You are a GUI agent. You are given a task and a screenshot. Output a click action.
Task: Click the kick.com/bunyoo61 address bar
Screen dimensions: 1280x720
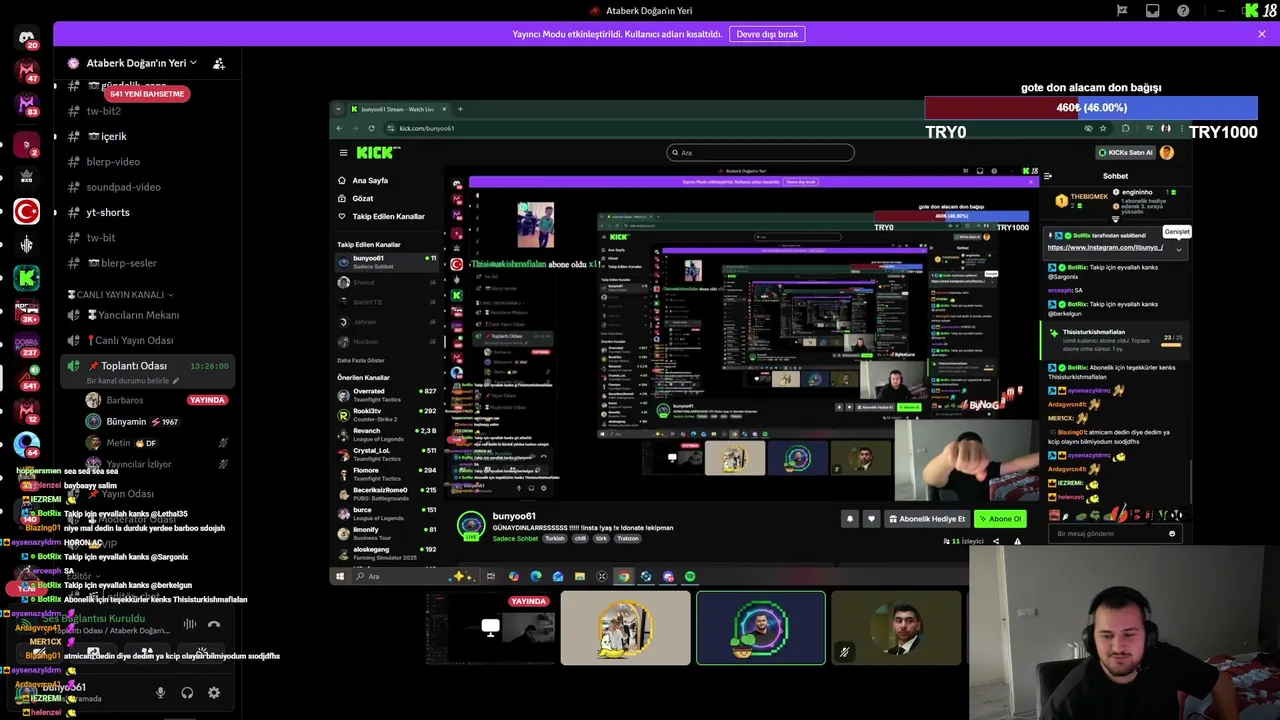[730, 128]
